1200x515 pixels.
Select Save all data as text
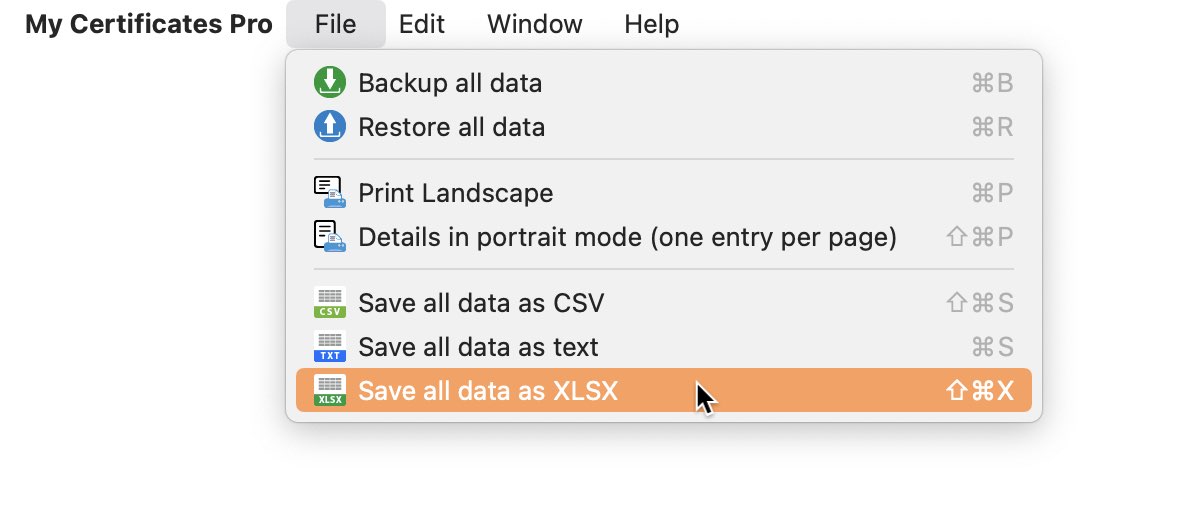(664, 347)
